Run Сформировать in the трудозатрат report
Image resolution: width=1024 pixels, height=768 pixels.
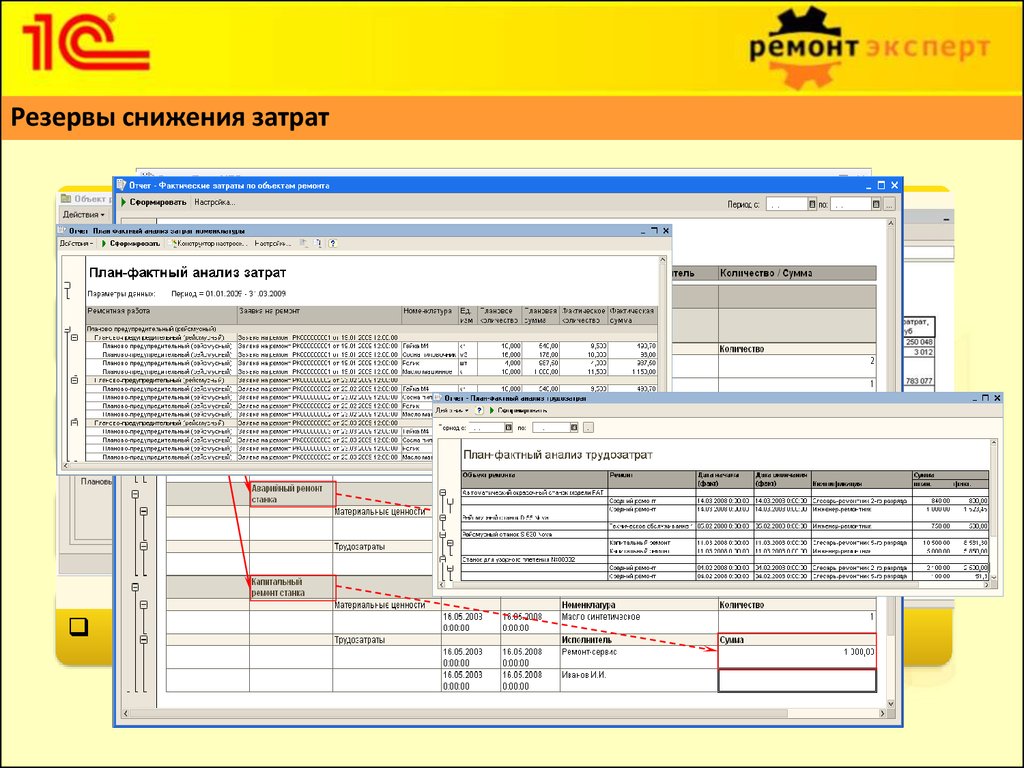(518, 411)
